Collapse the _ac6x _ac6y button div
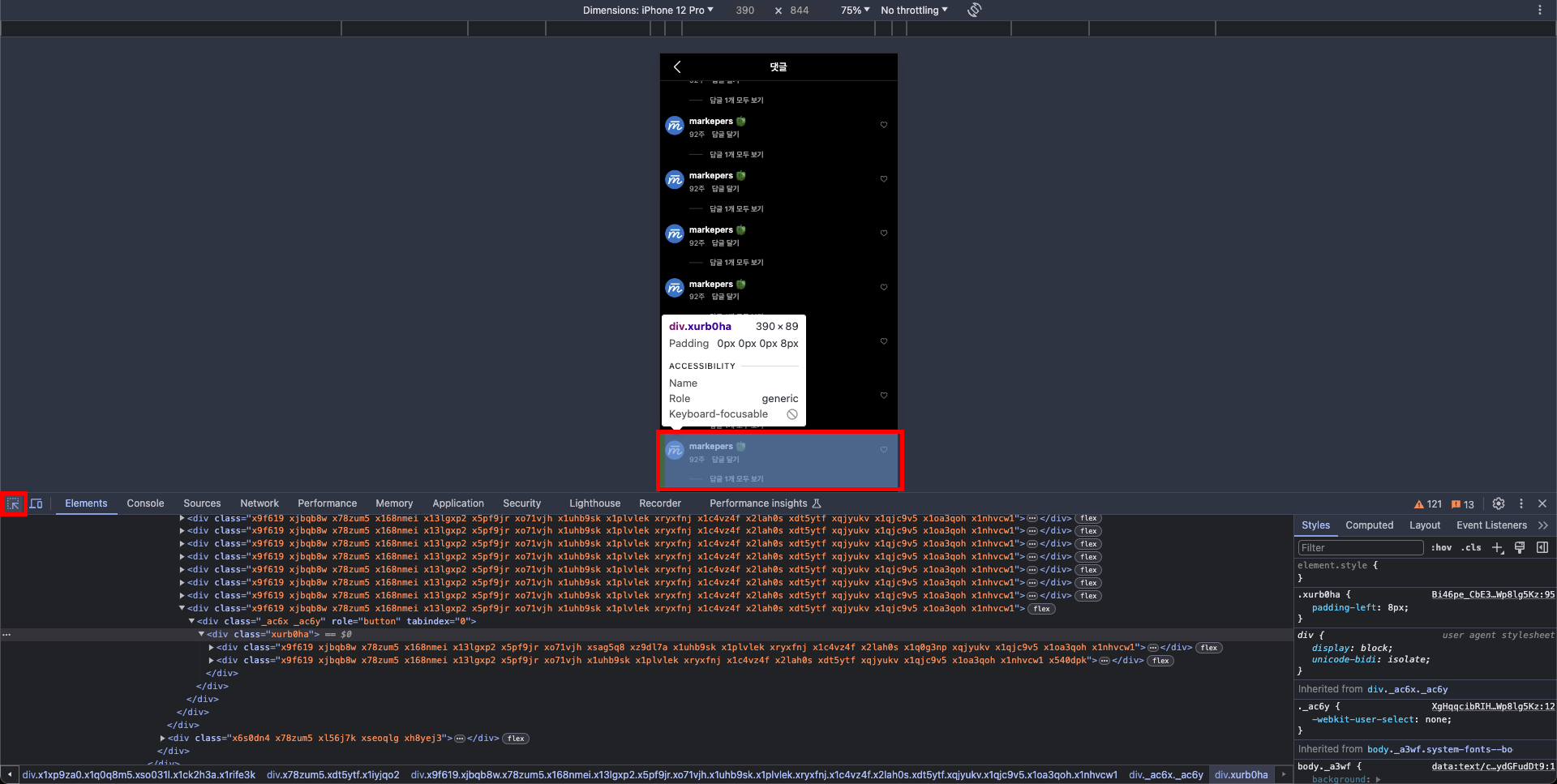1557x784 pixels. [x=191, y=621]
